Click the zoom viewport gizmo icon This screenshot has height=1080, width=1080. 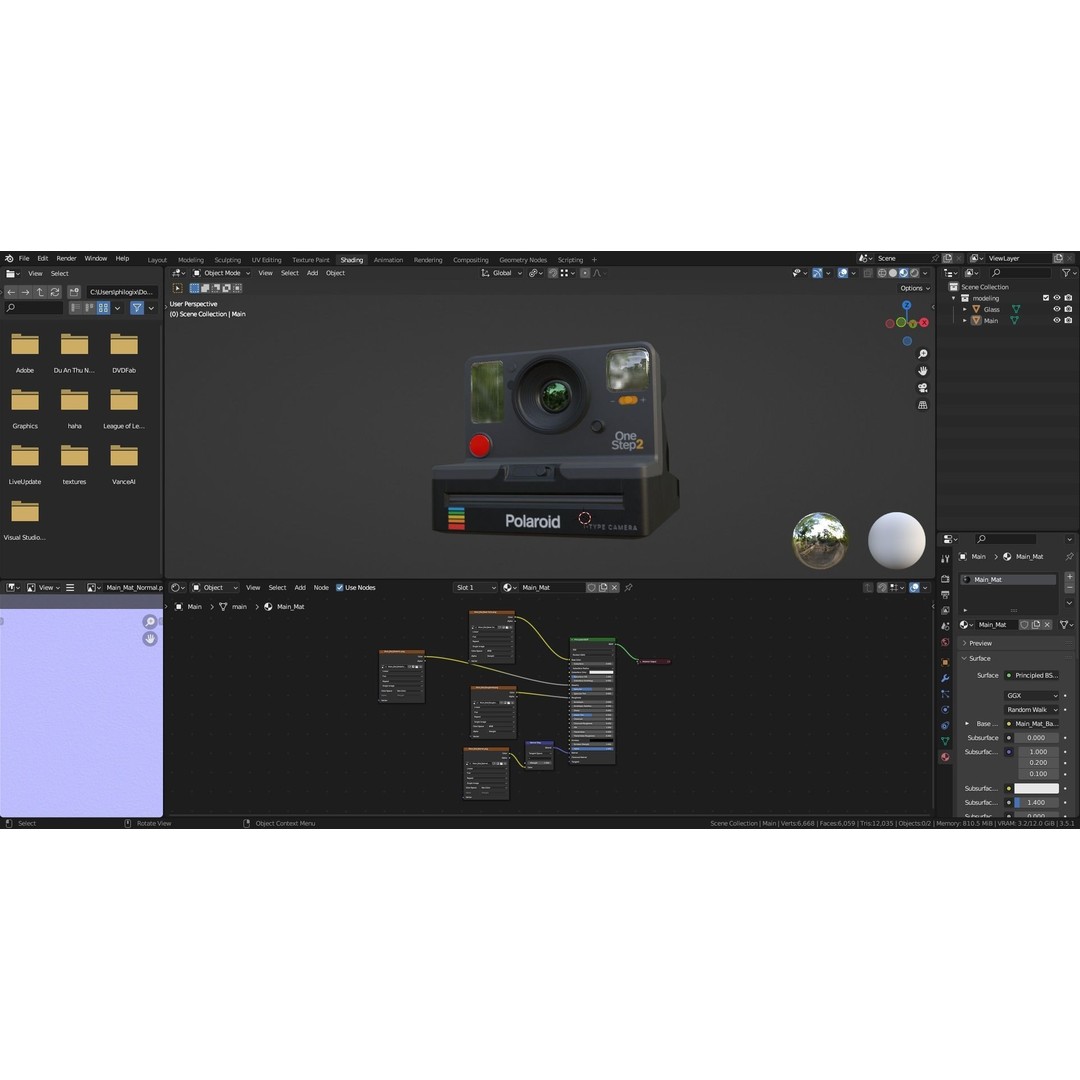pos(922,354)
